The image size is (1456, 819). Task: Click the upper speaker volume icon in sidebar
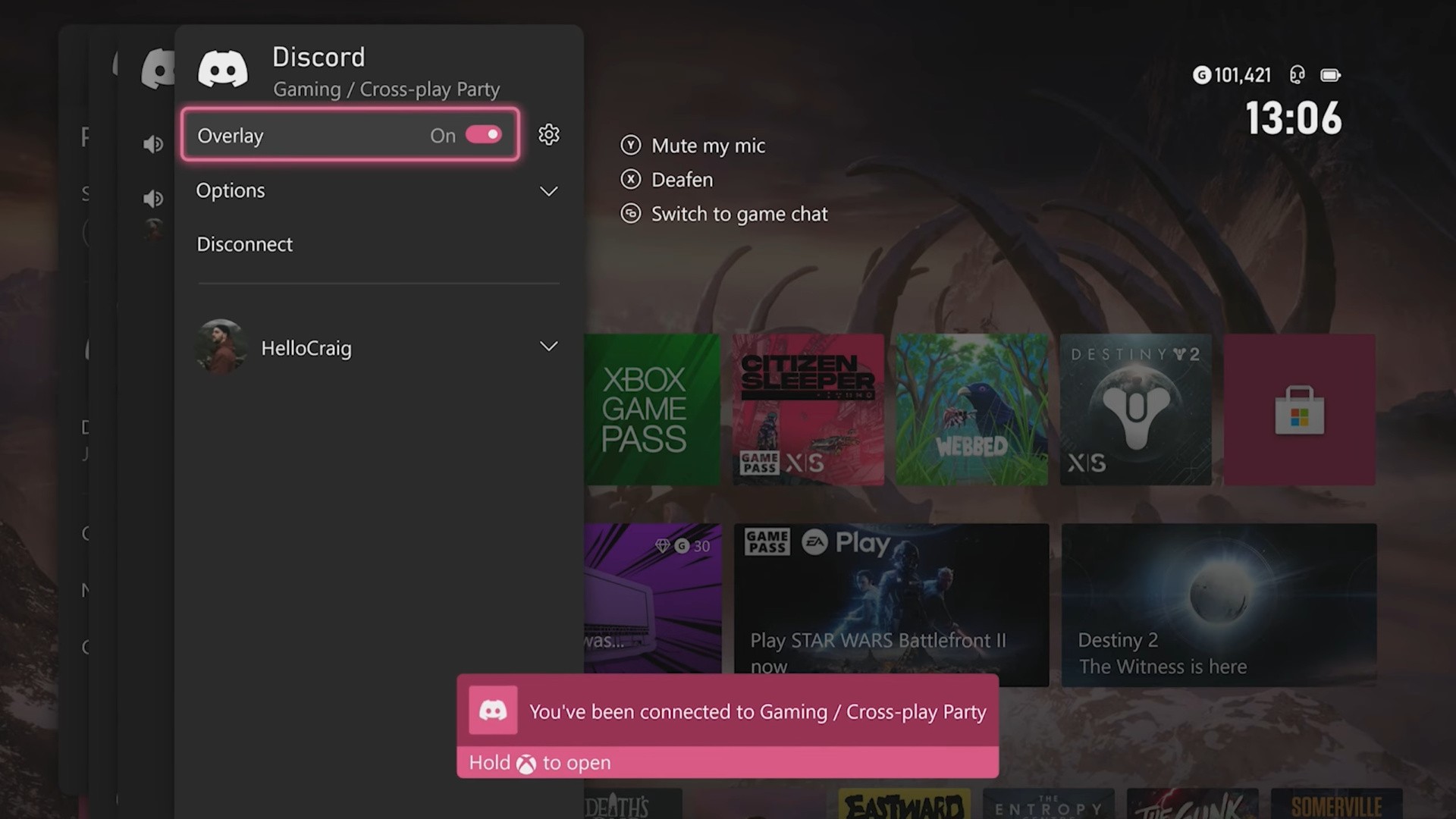coord(153,144)
